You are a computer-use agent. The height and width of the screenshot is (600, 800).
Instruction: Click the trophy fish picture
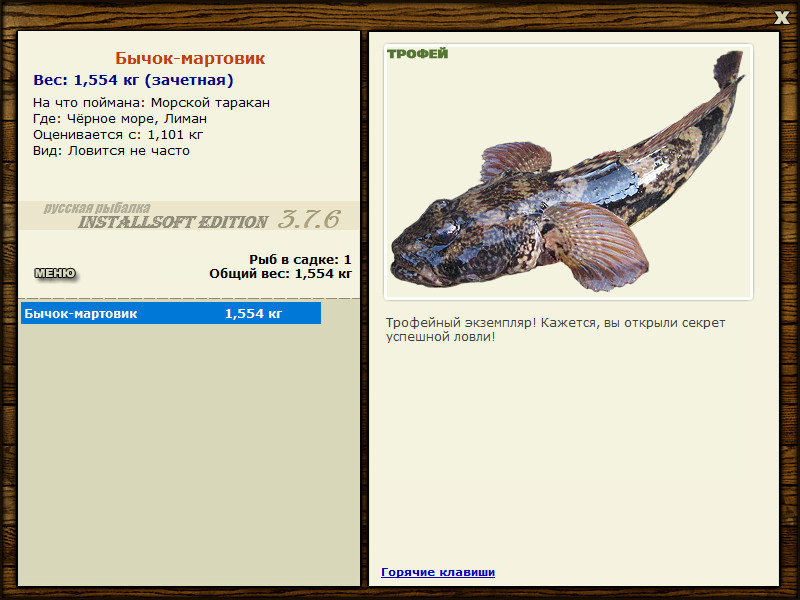(x=568, y=172)
